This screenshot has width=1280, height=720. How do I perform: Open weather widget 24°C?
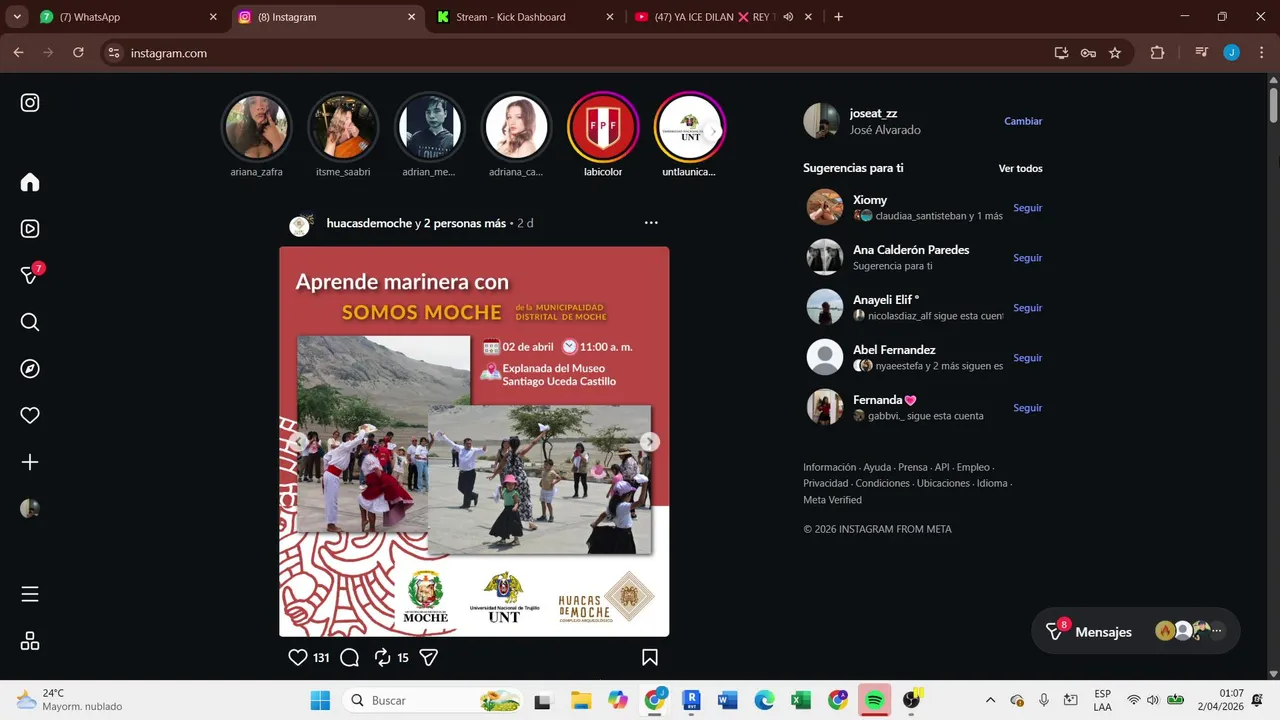[68, 699]
